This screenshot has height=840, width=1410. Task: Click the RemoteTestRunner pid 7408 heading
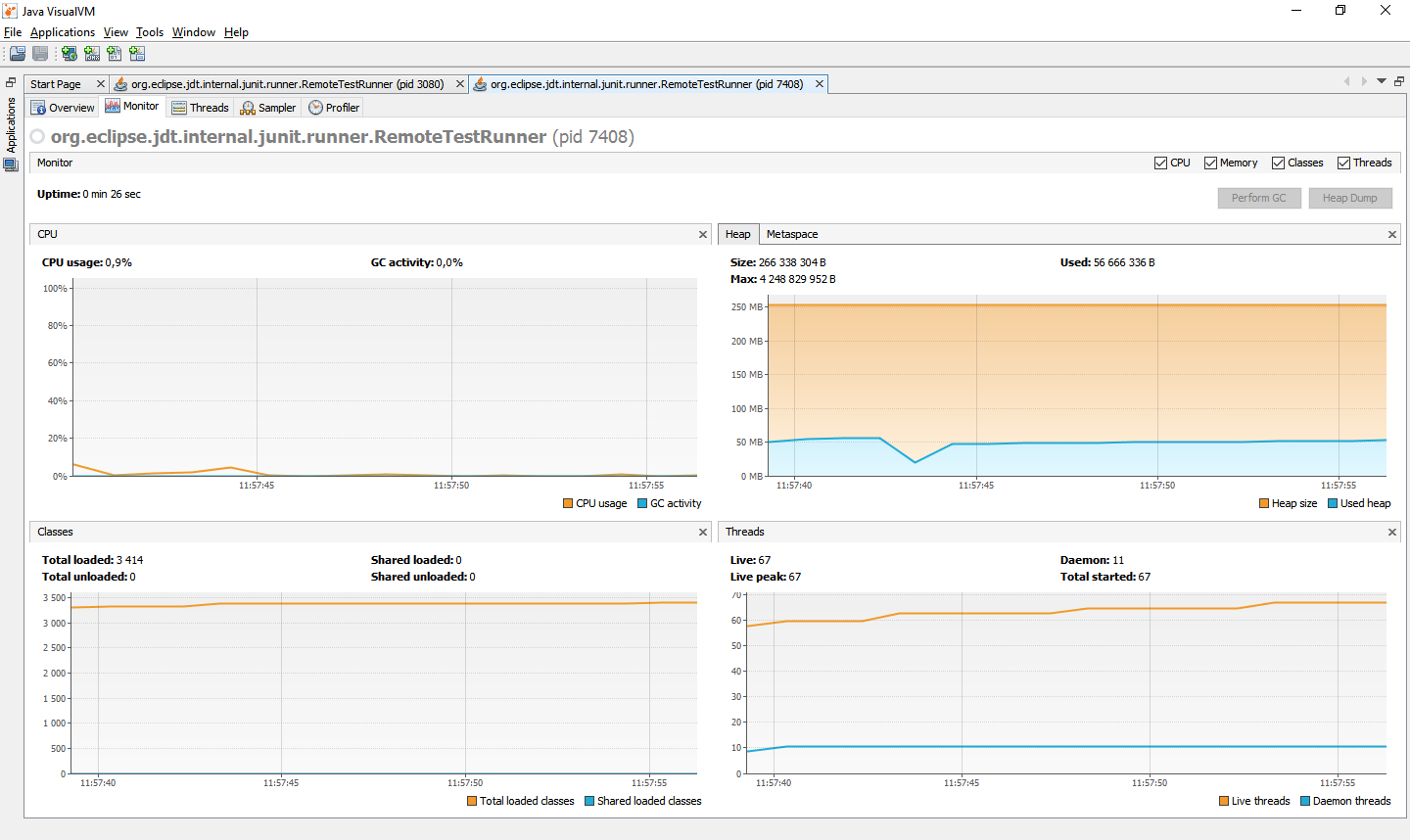click(x=343, y=137)
